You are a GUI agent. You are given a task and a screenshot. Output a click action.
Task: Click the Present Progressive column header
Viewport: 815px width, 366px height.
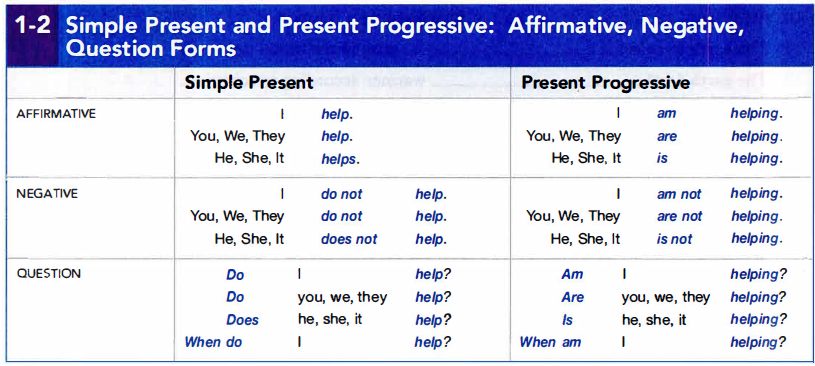click(x=606, y=83)
